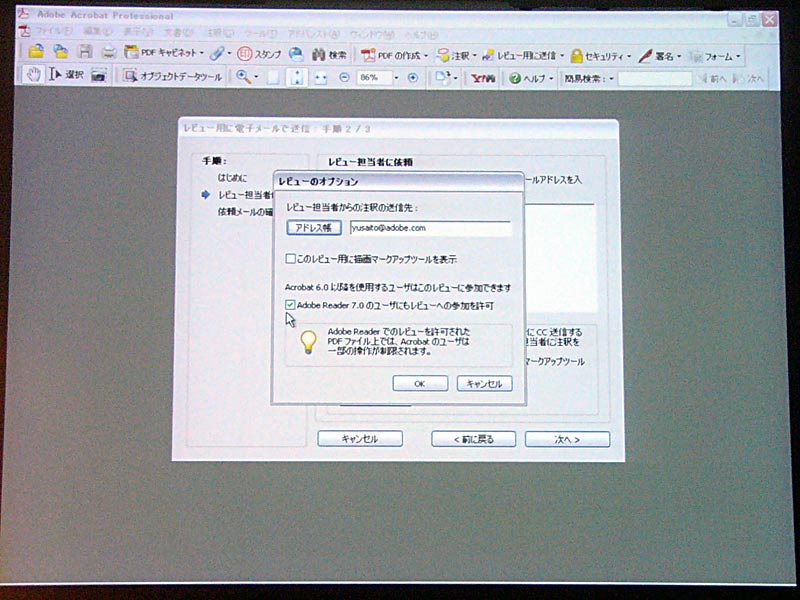Select the magnifier Zoom In tool

point(243,77)
